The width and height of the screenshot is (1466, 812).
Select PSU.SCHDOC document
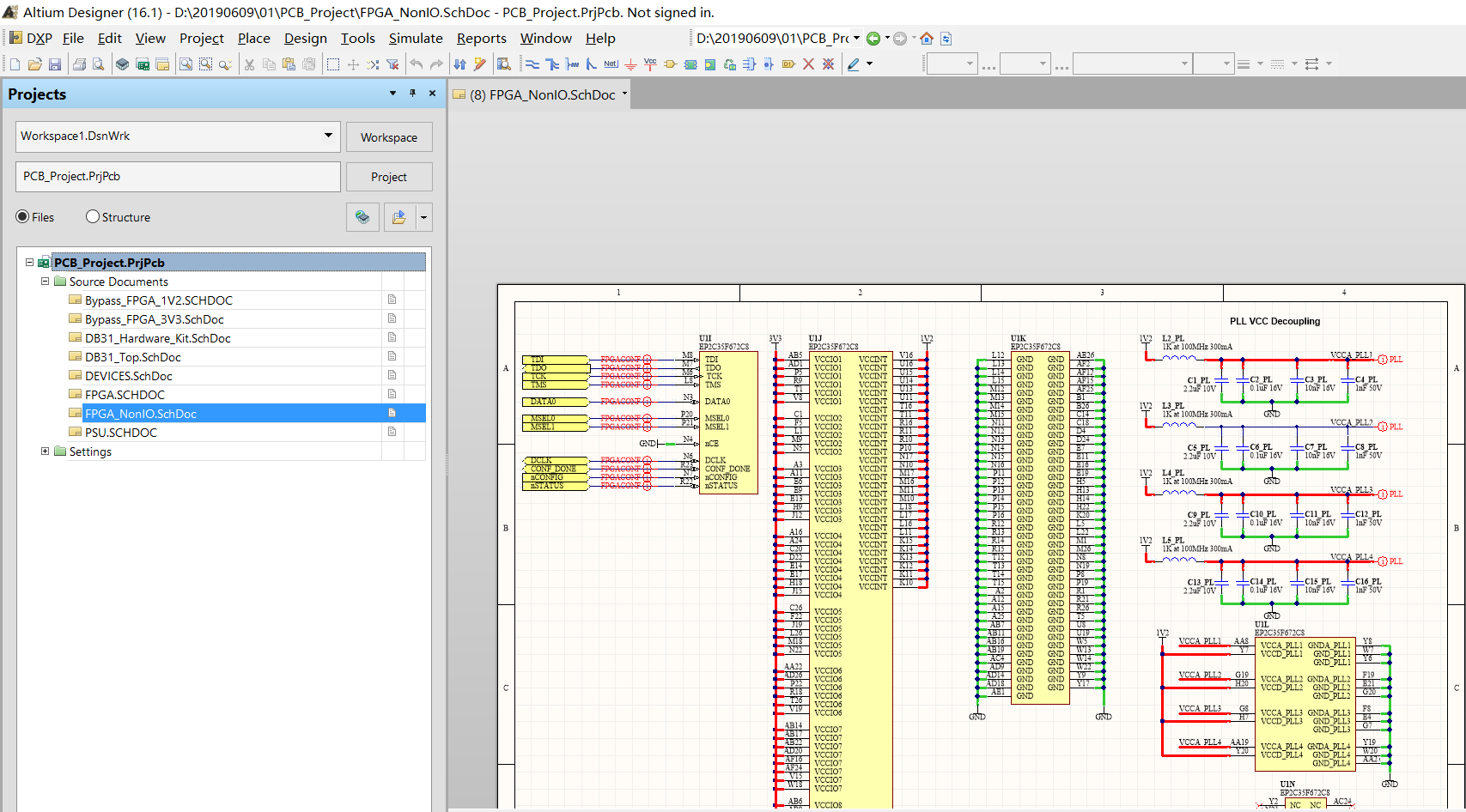121,433
